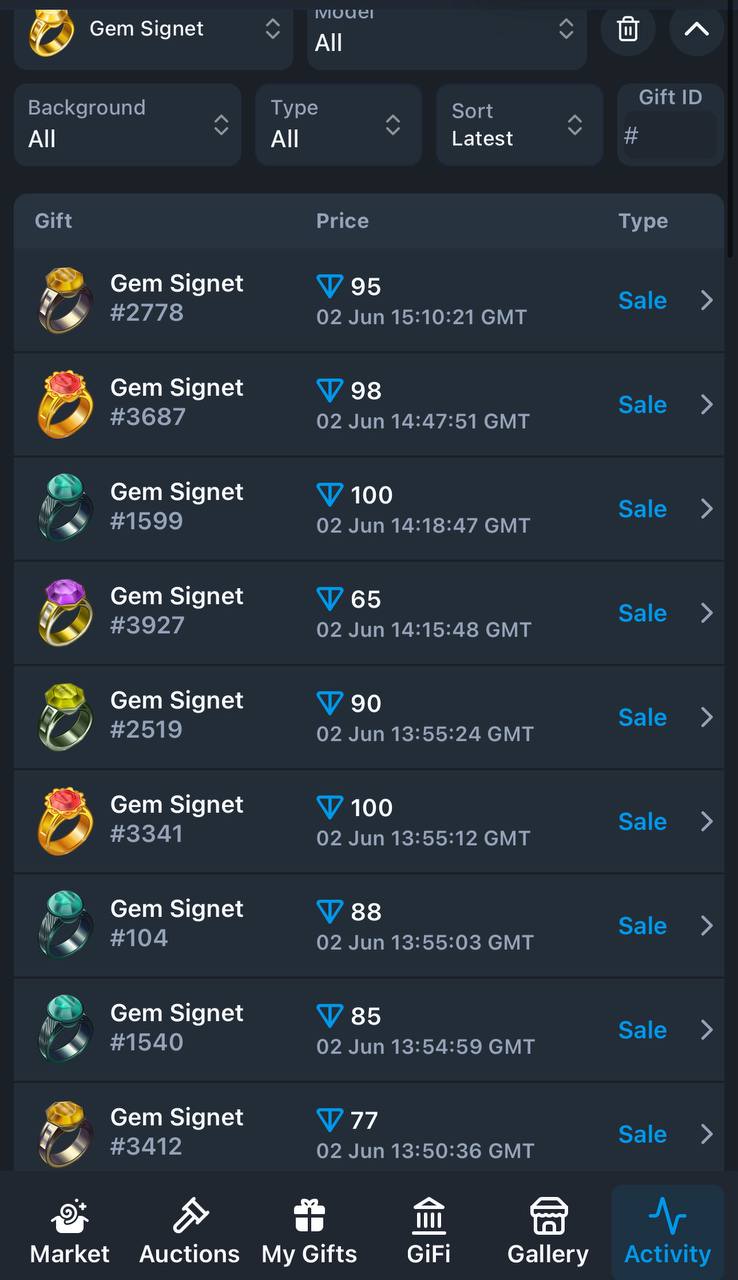Select the Activity pulse icon tab

point(667,1216)
